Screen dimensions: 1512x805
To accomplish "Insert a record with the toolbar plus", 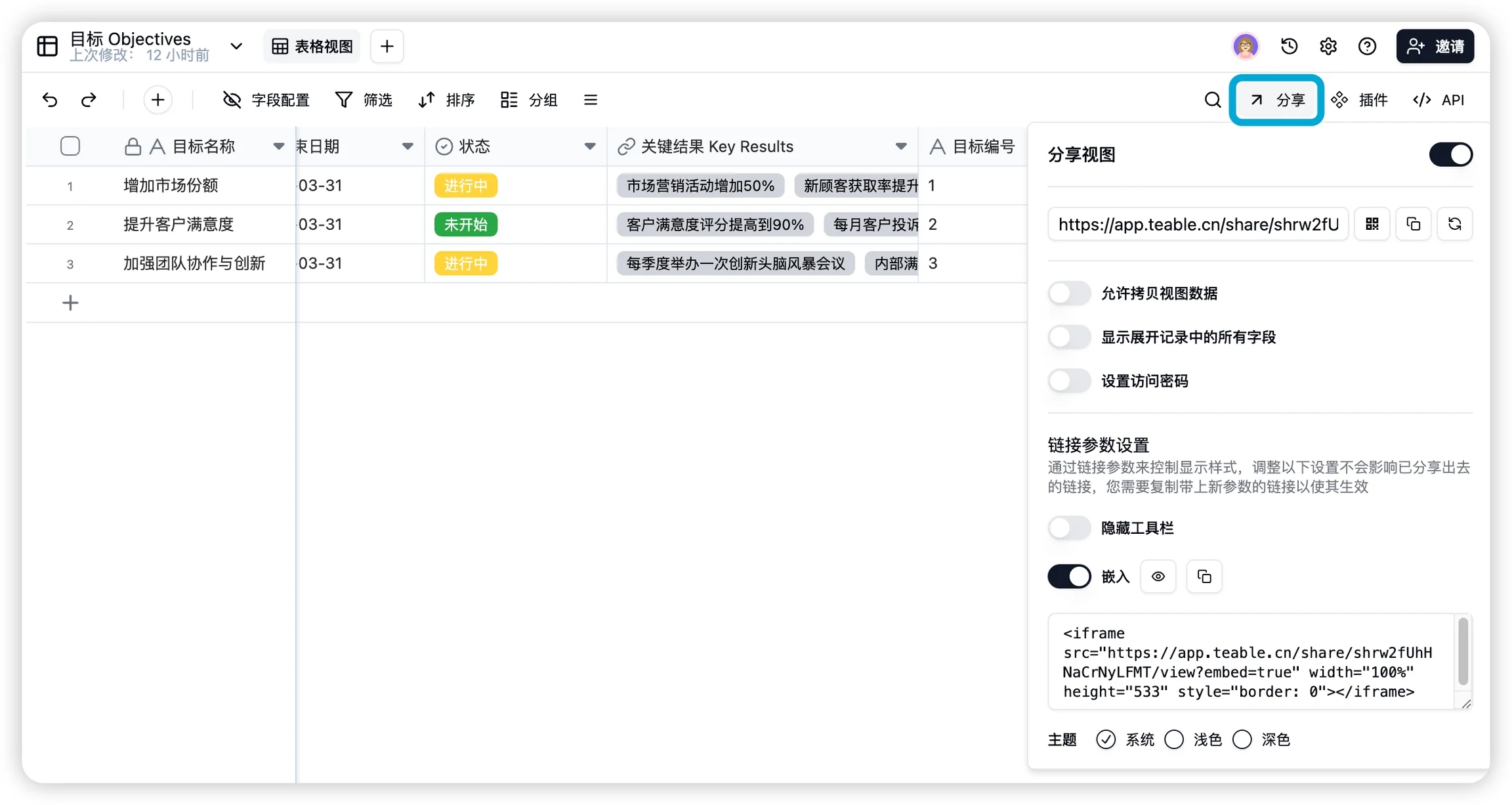I will pos(157,100).
